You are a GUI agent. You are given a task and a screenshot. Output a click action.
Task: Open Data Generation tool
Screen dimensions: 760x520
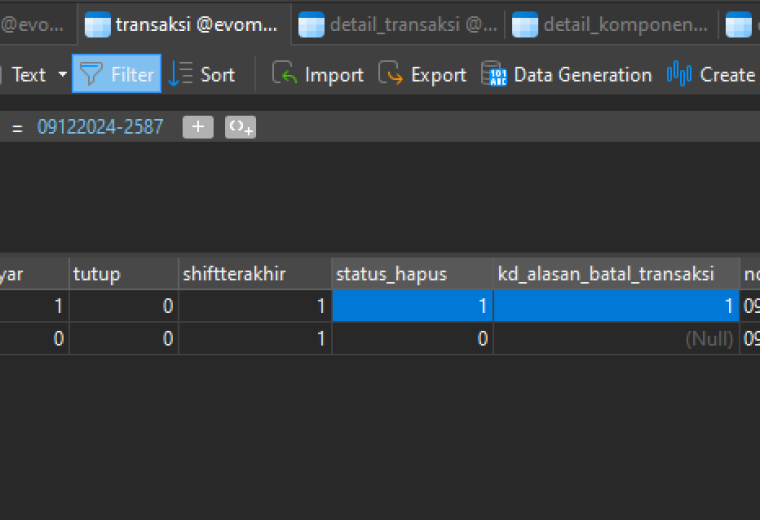pos(566,74)
